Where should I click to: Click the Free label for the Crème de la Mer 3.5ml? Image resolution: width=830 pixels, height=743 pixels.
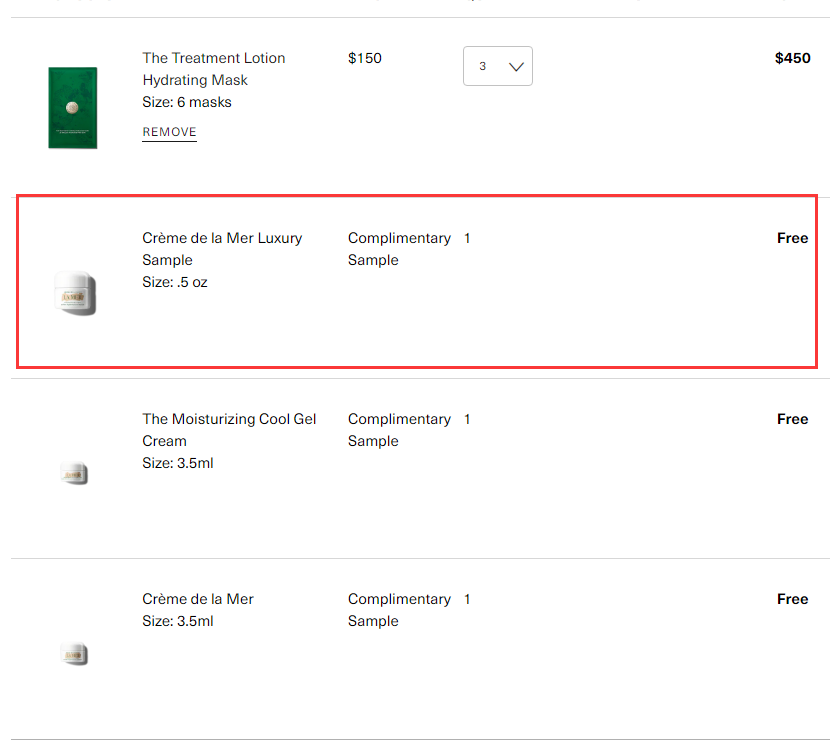coord(792,599)
